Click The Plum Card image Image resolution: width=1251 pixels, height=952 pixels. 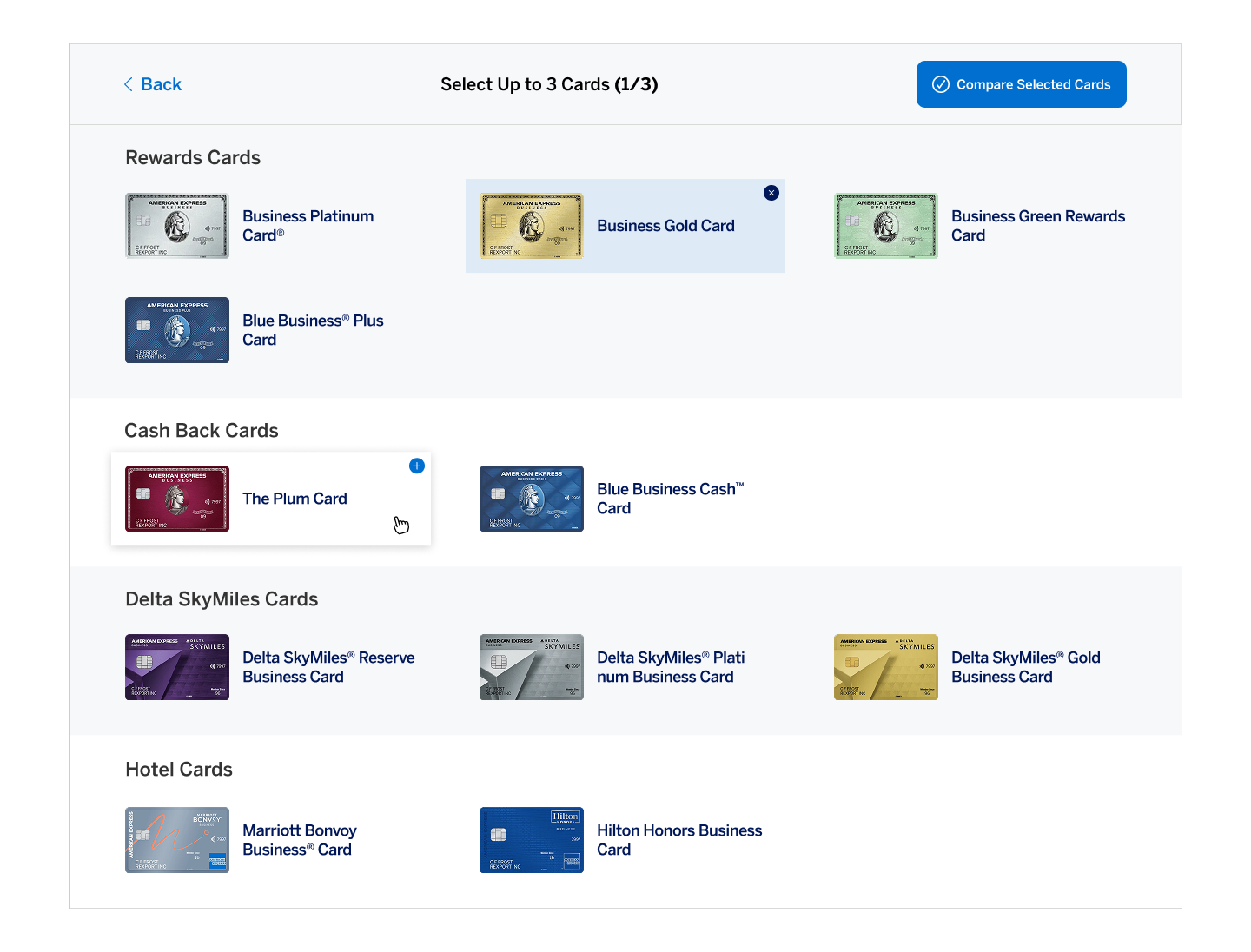pos(177,499)
